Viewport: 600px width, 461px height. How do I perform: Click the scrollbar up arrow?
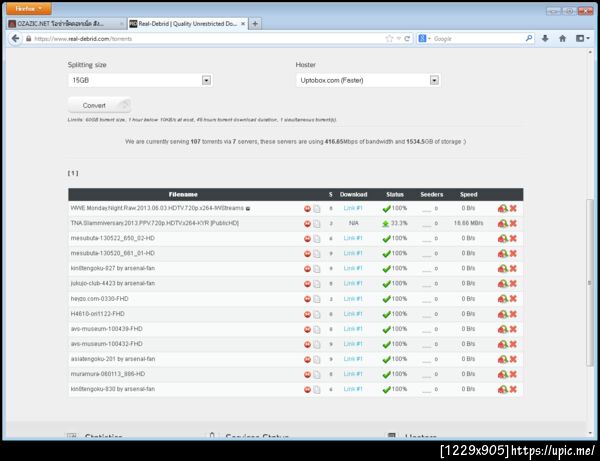tap(590, 52)
